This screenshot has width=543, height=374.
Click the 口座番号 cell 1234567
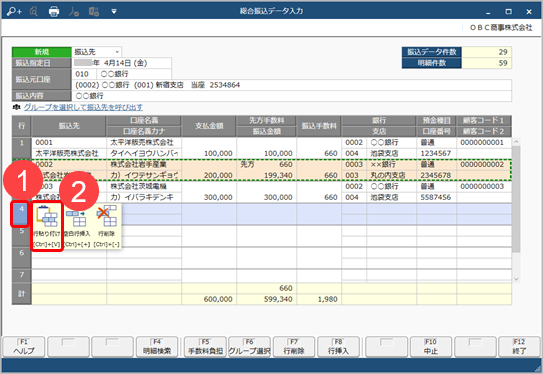436,153
